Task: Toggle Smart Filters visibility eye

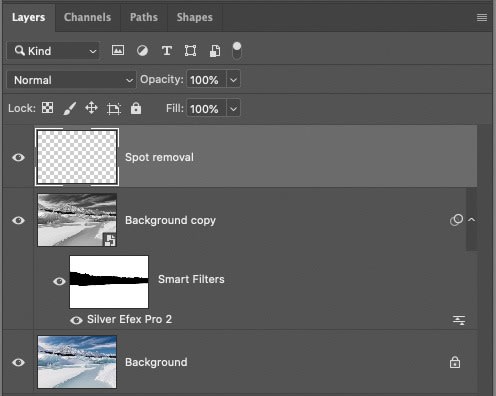Action: tap(59, 281)
